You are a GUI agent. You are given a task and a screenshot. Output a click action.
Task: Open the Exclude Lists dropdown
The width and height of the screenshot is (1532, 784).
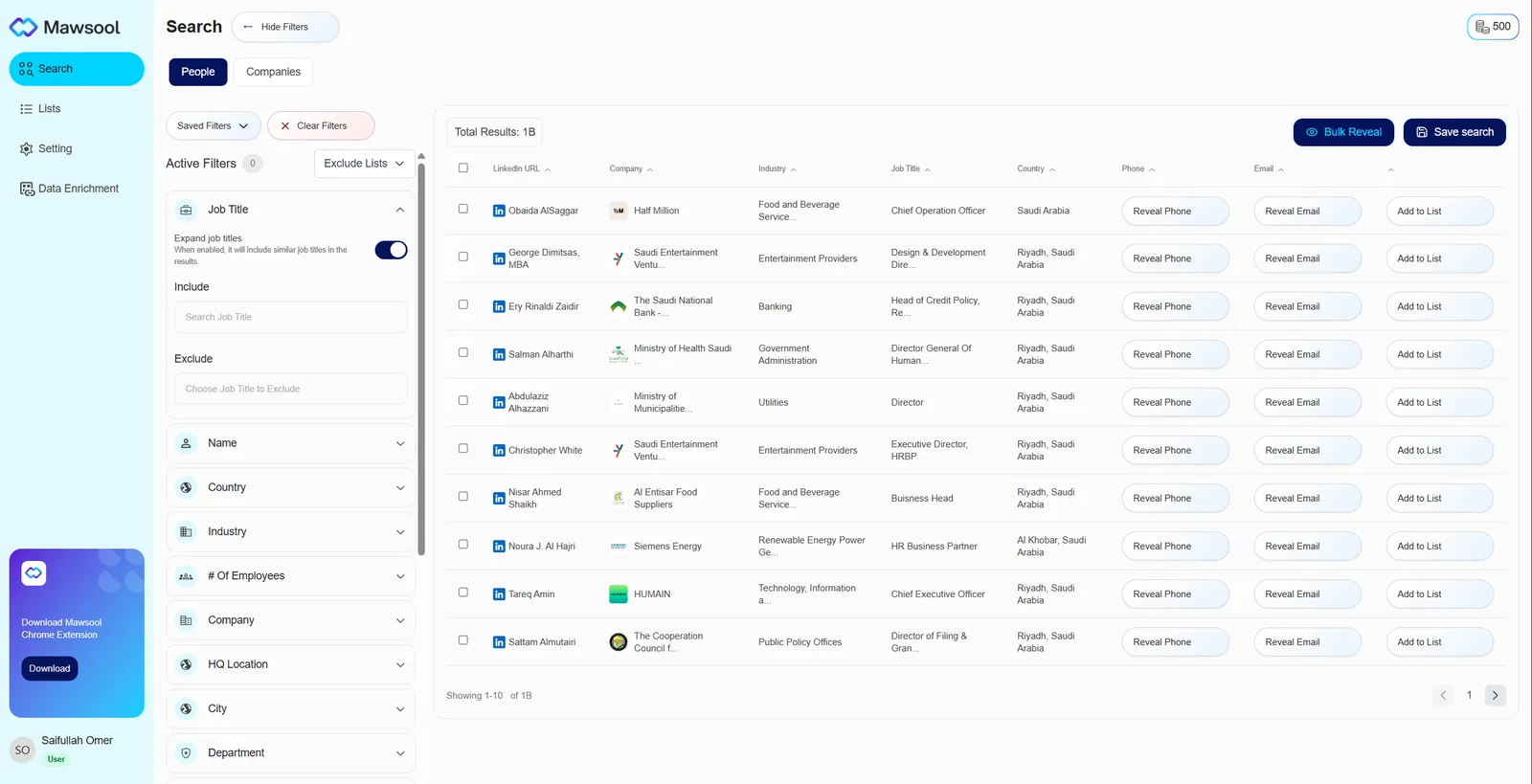[364, 164]
